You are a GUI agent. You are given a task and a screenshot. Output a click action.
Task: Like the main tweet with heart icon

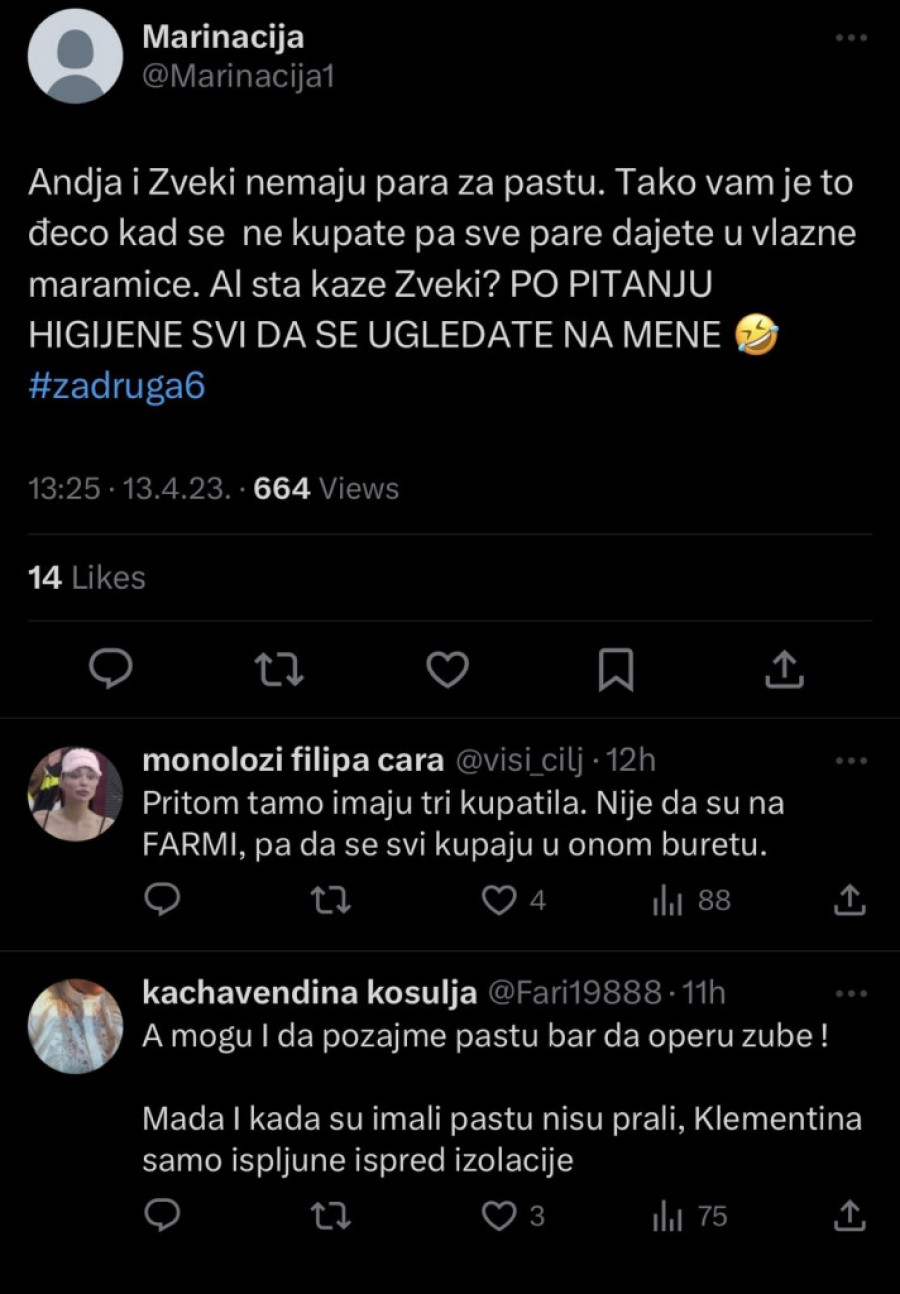tap(447, 670)
